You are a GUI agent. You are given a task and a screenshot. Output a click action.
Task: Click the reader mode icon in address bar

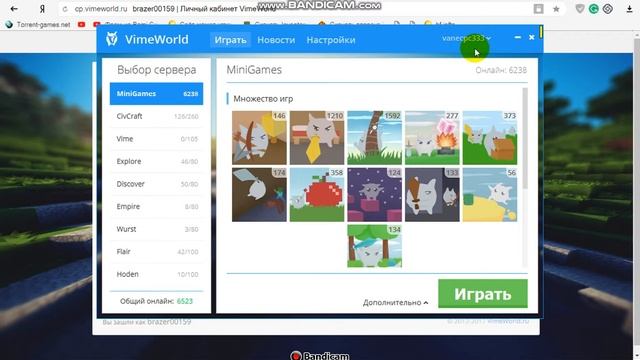[x=538, y=9]
